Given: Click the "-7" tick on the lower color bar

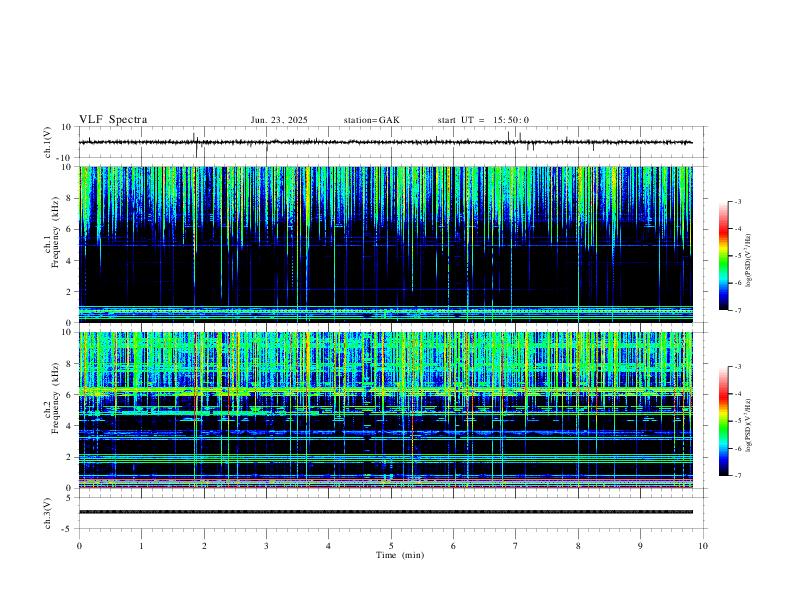Looking at the screenshot, I should coord(737,476).
